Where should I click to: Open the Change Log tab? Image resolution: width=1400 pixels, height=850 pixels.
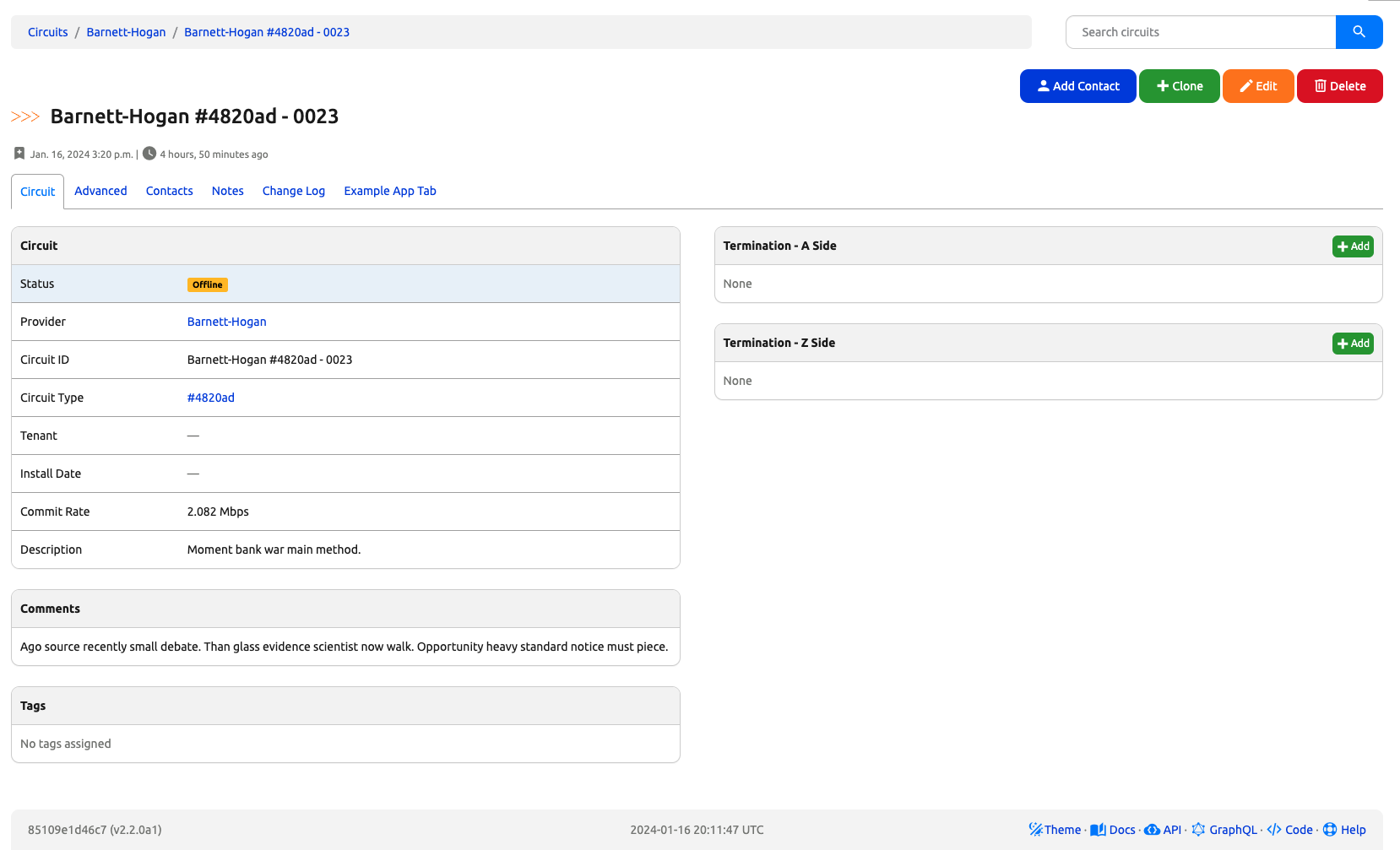pos(293,191)
